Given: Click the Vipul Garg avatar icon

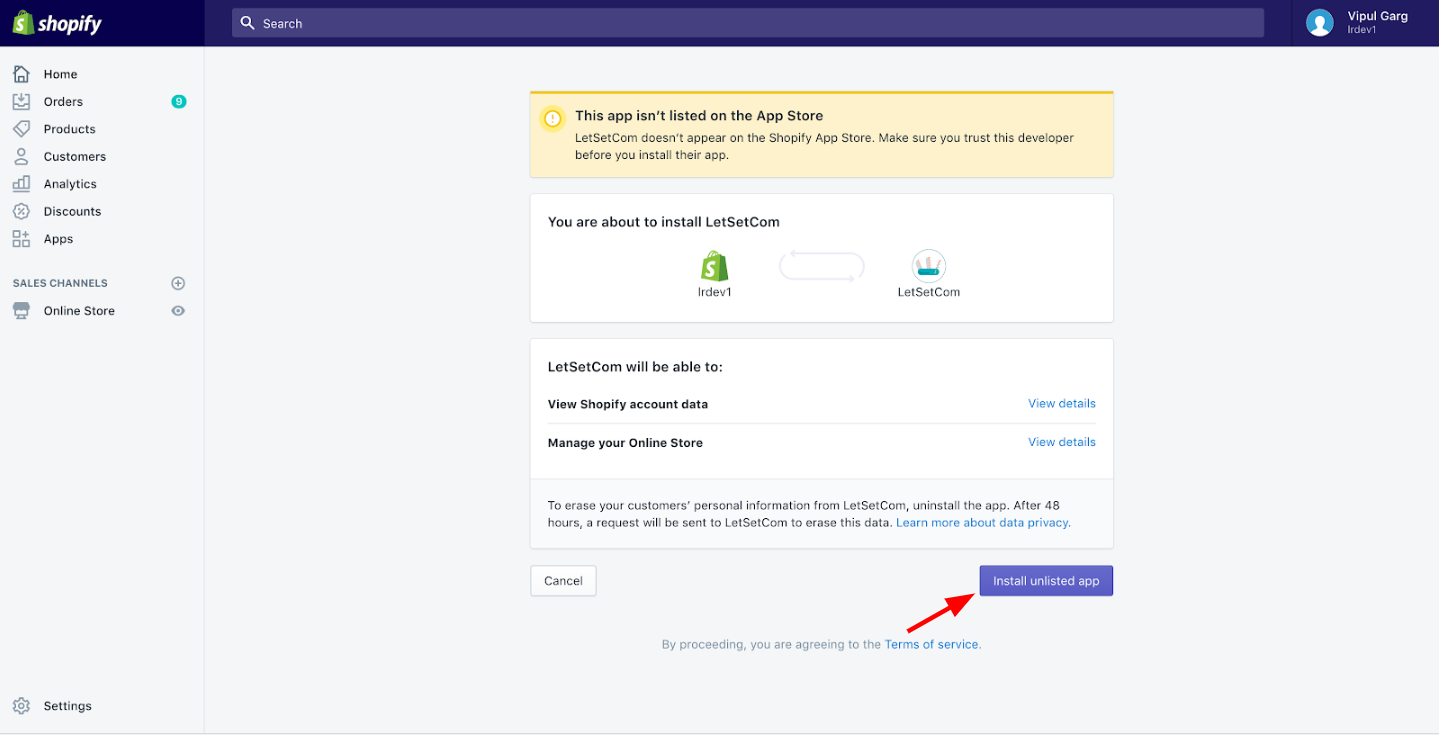Looking at the screenshot, I should point(1320,23).
